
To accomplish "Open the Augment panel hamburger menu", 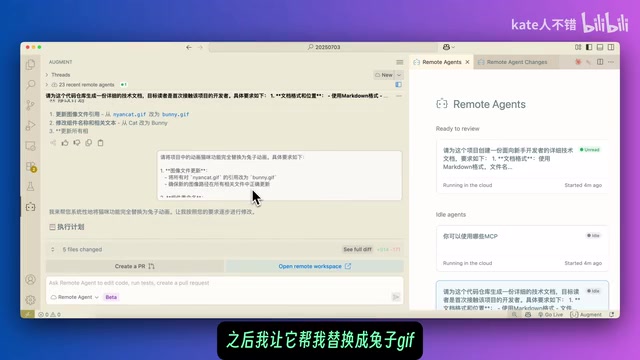I will point(400,62).
